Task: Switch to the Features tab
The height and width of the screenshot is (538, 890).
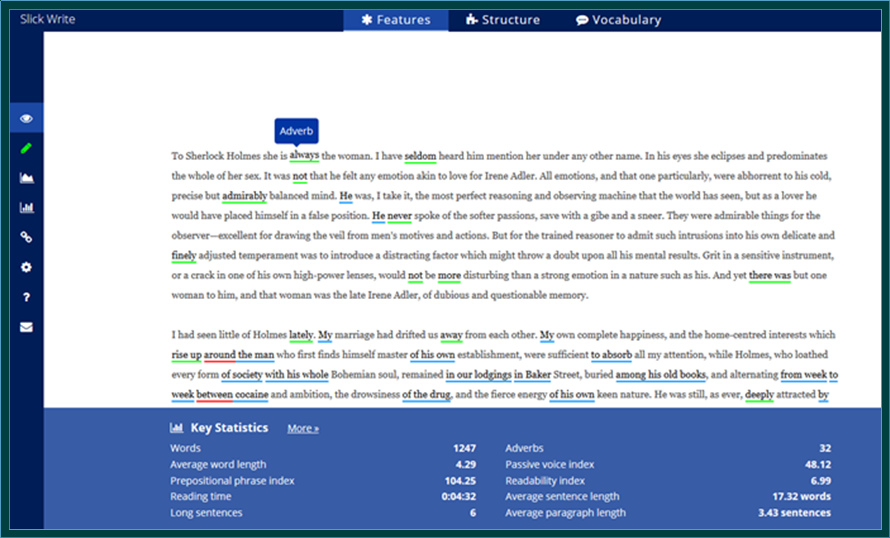Action: [396, 20]
